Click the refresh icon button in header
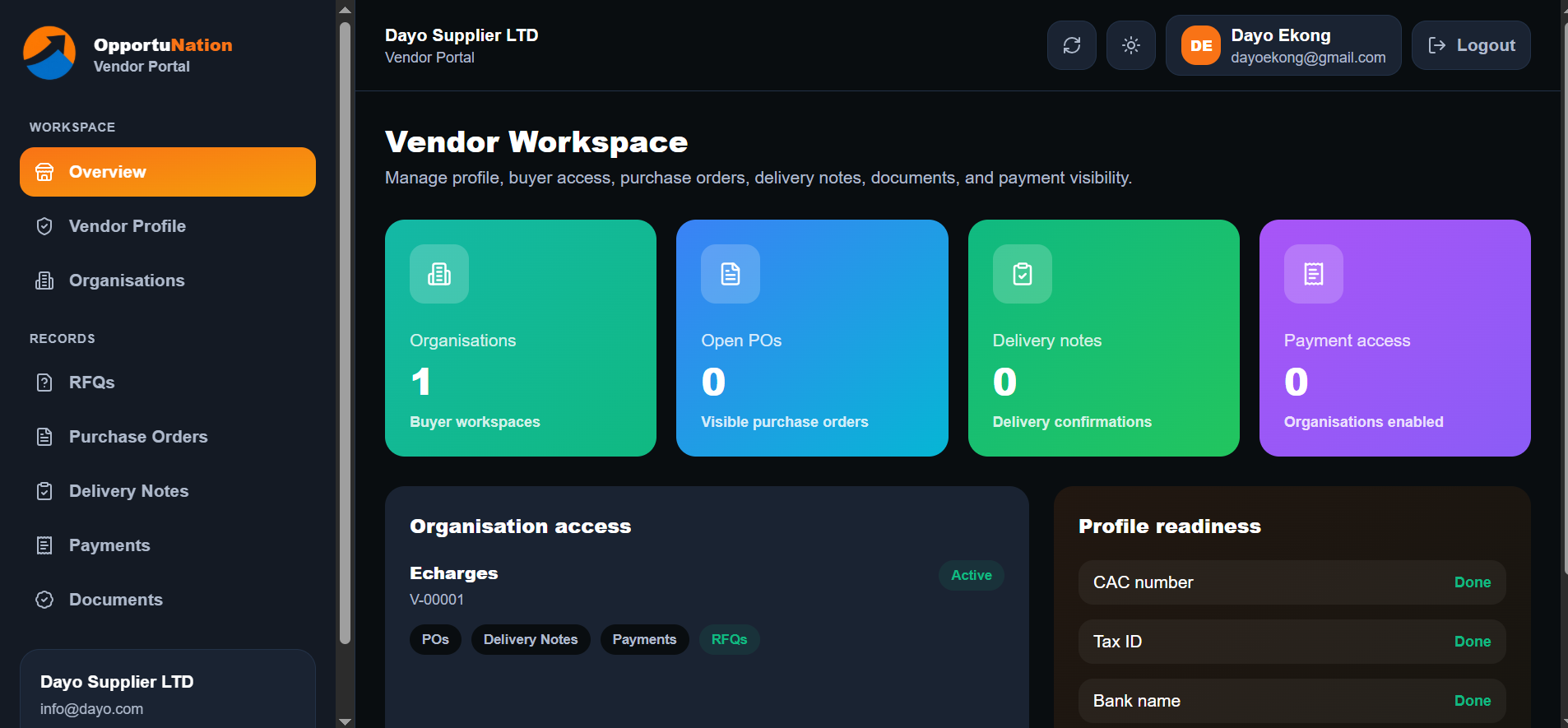The height and width of the screenshot is (728, 1568). pyautogui.click(x=1072, y=45)
